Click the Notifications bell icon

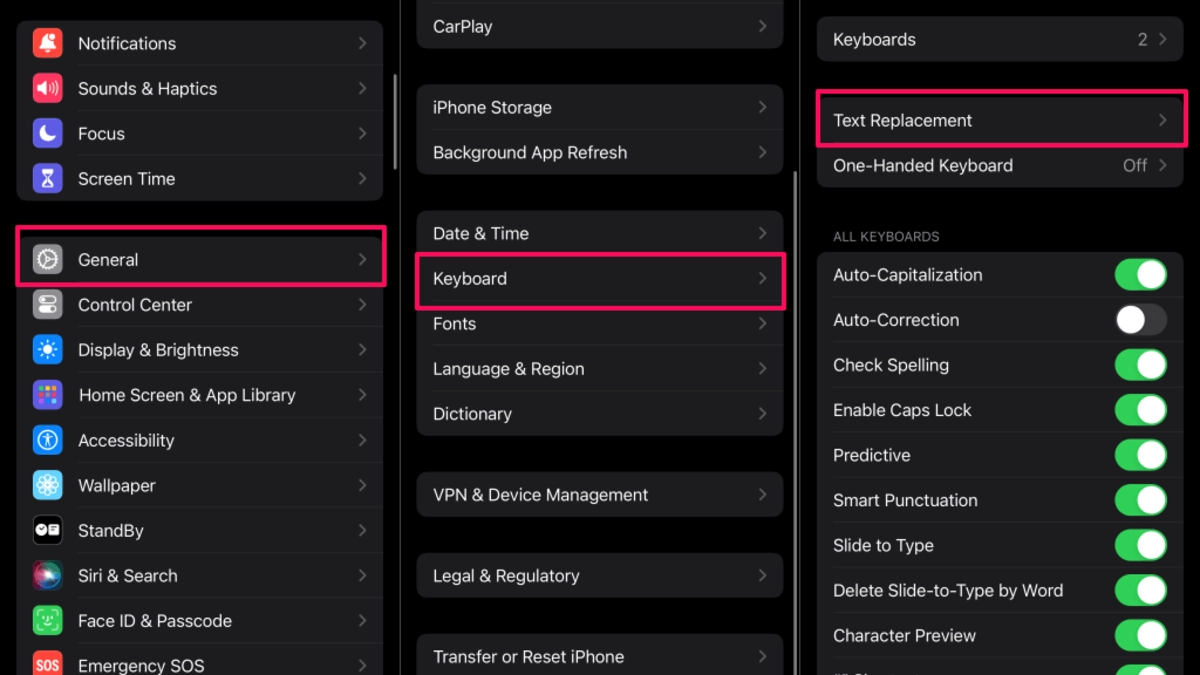46,43
